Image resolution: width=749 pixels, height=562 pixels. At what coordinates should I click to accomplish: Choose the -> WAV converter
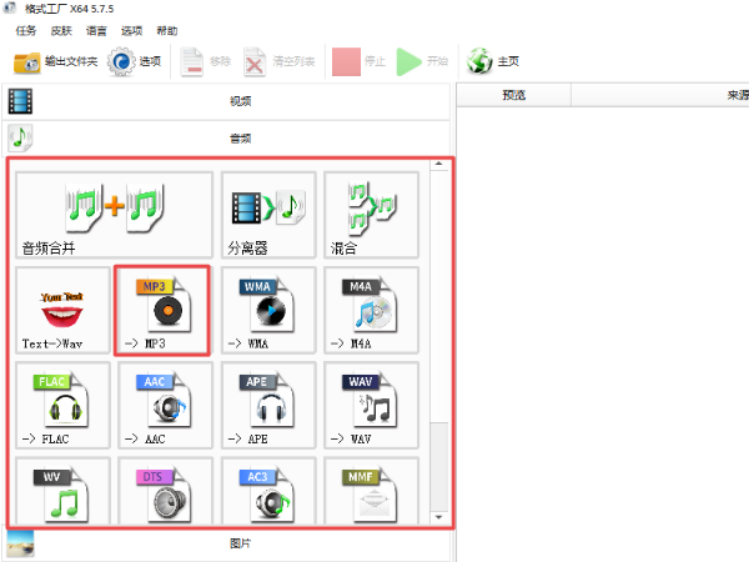pyautogui.click(x=371, y=405)
